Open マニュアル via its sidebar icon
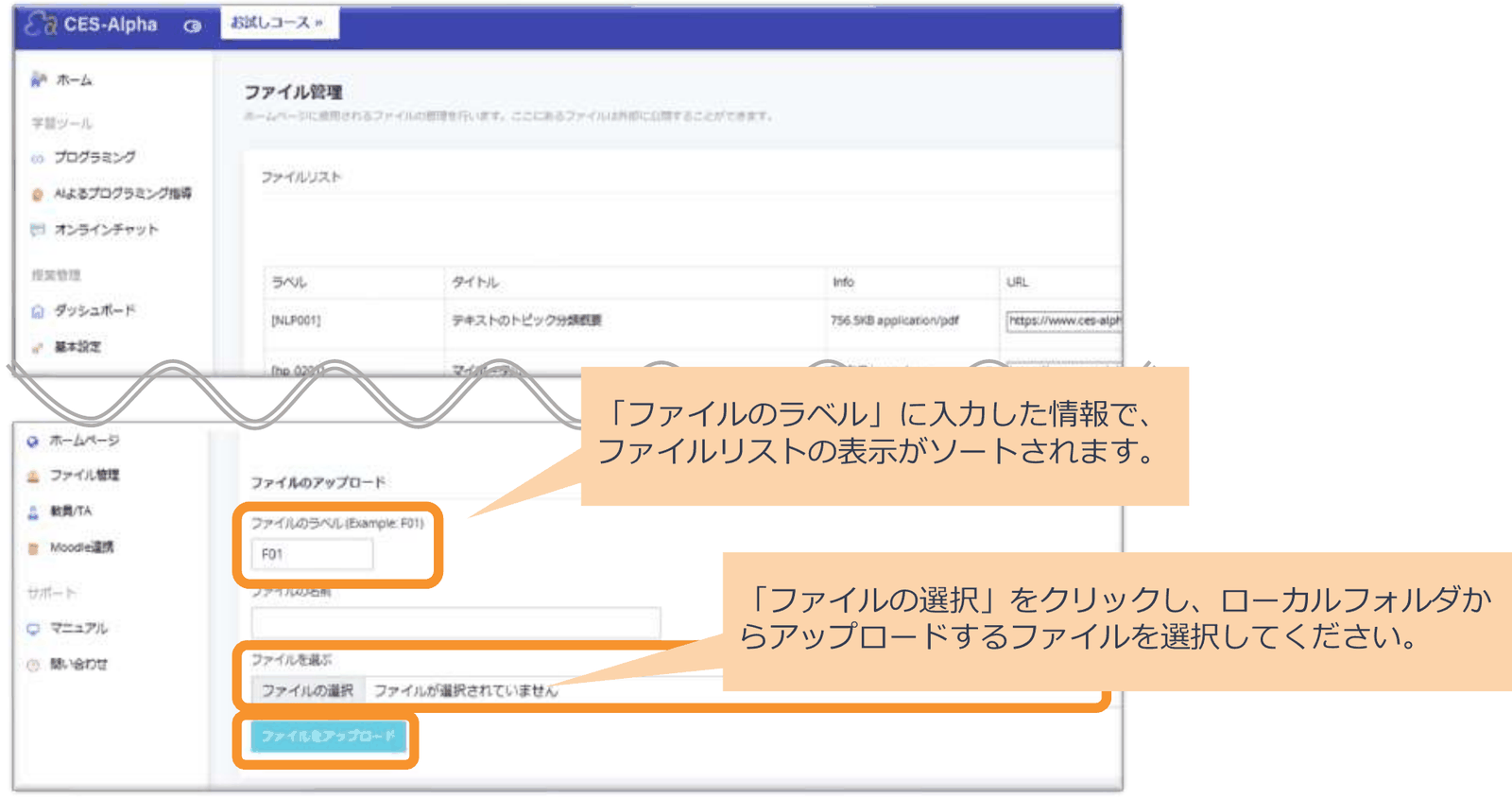The image size is (1512, 799). coord(33,629)
